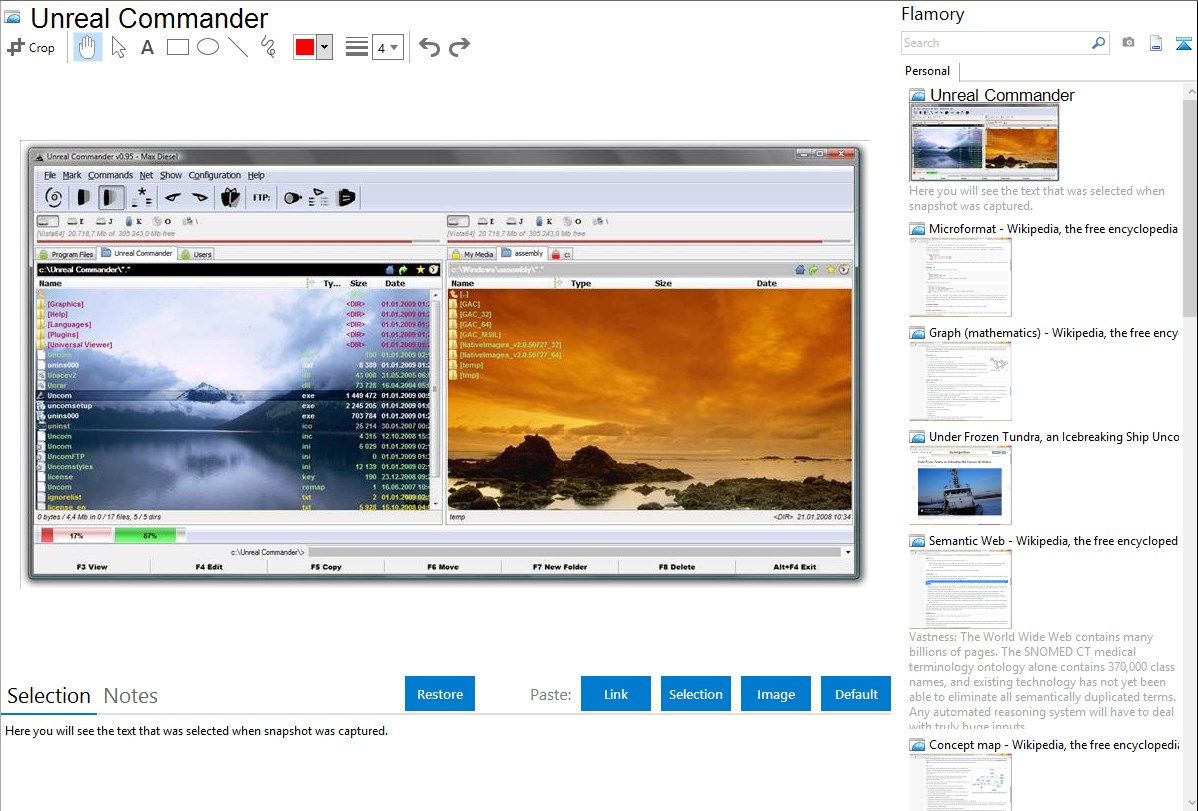Pick the ellipse shape tool
Image resolution: width=1198 pixels, height=811 pixels.
click(208, 47)
